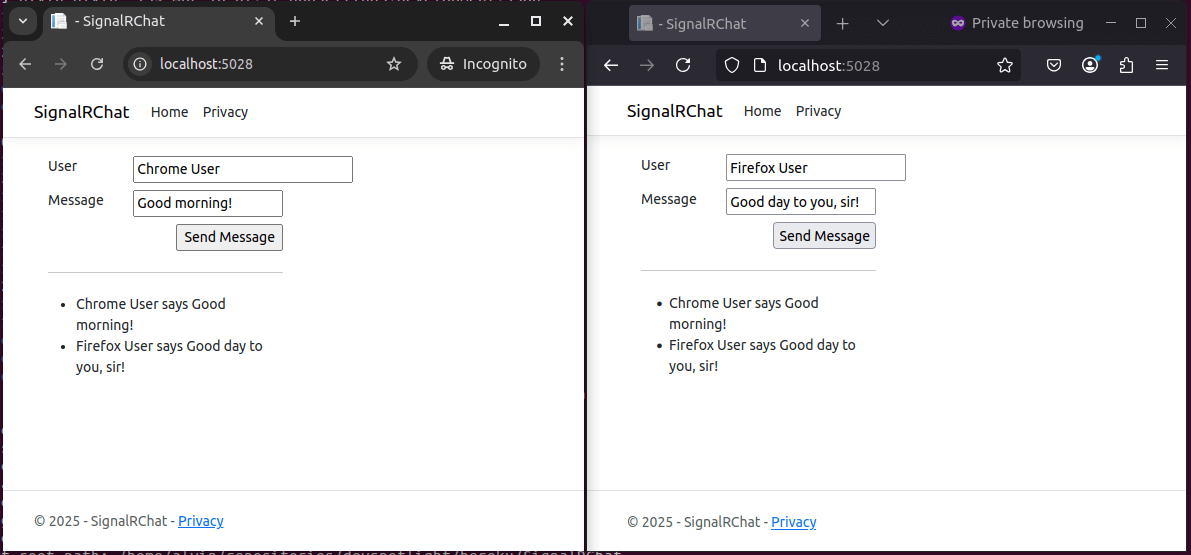The height and width of the screenshot is (555, 1191).
Task: Expand Firefox's list all tabs dropdown
Action: [883, 24]
